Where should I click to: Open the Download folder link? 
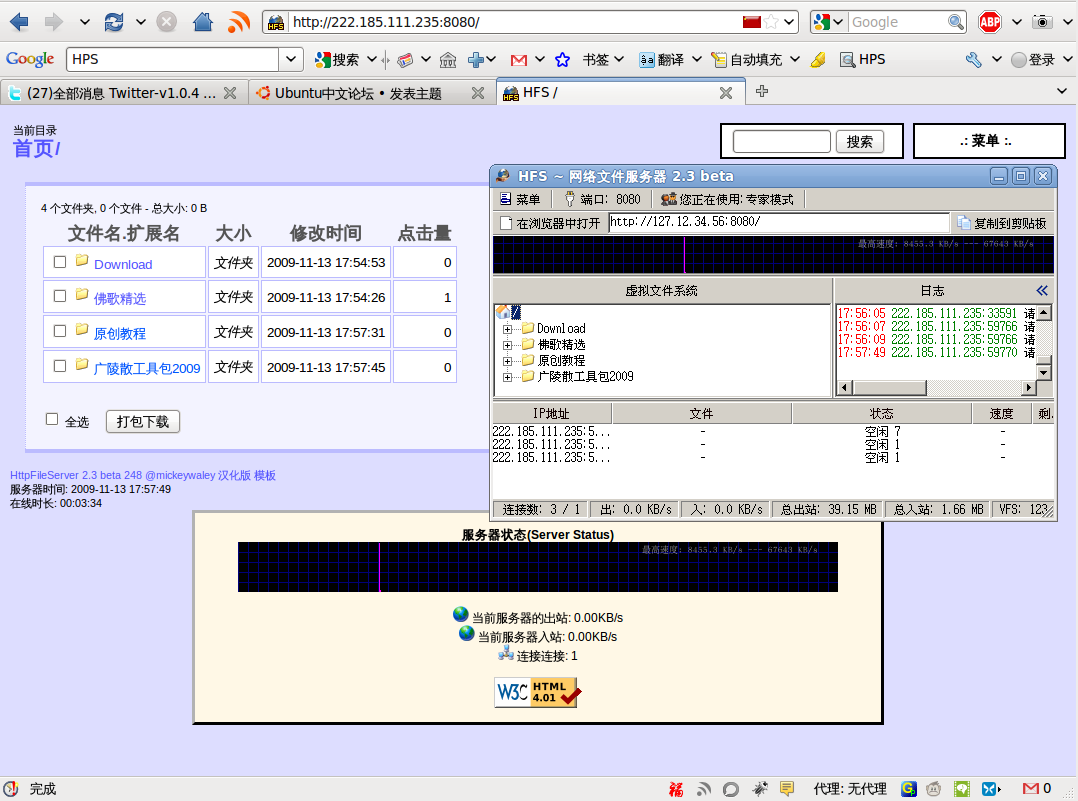[x=123, y=264]
